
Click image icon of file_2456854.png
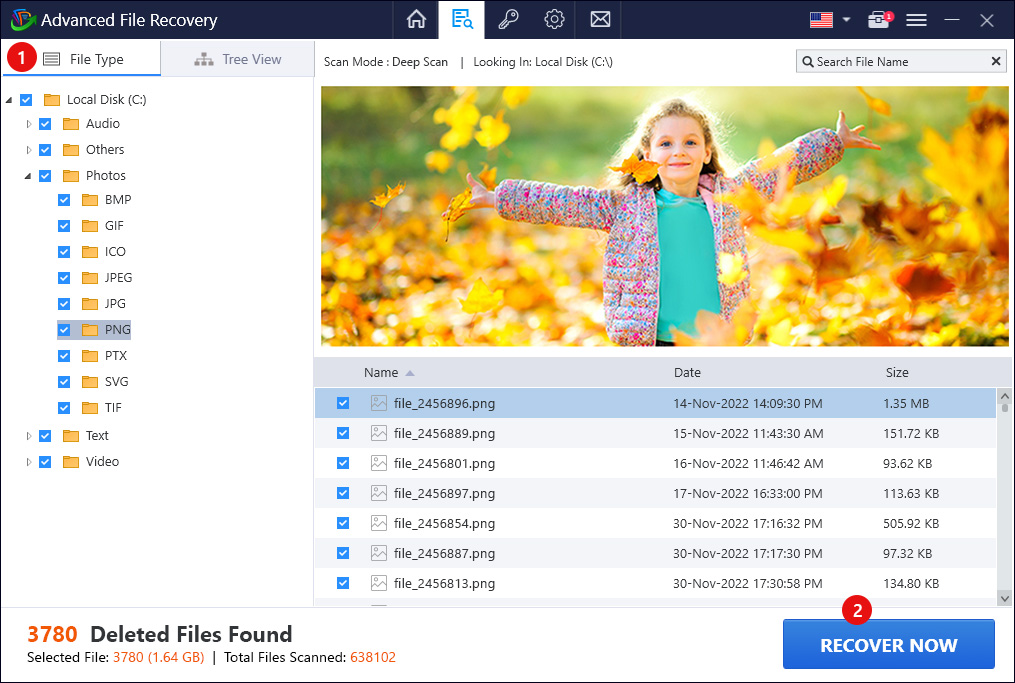[x=379, y=523]
